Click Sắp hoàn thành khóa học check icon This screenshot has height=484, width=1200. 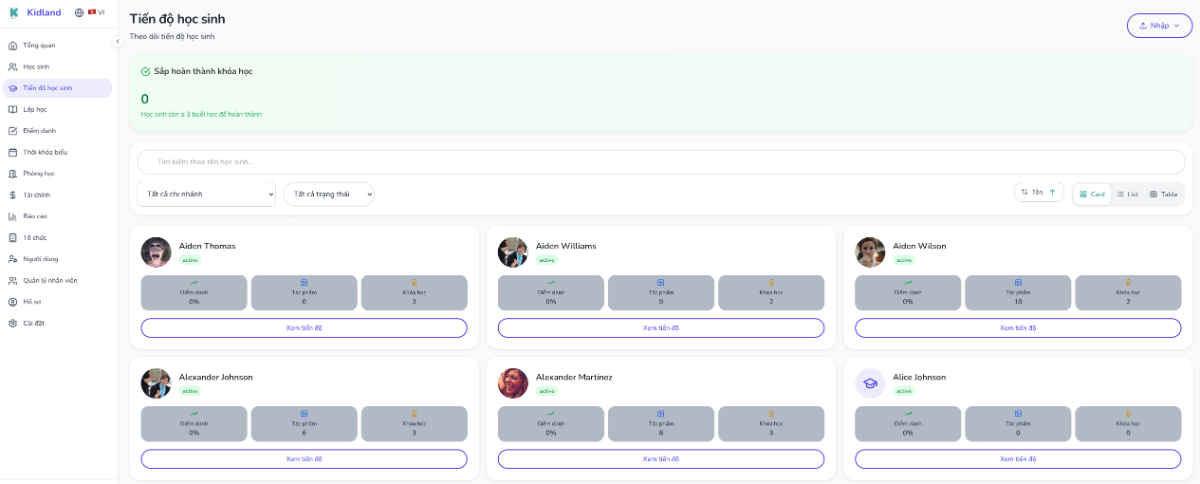(x=146, y=71)
